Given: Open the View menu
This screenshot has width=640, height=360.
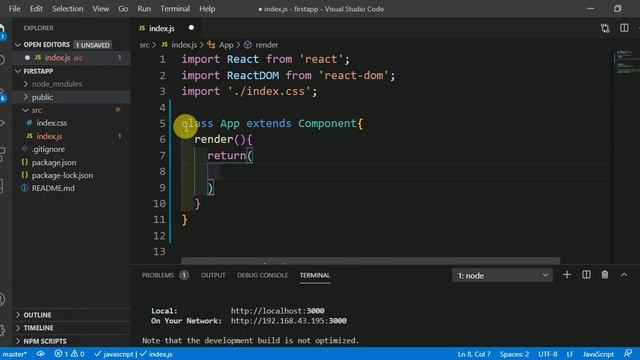Looking at the screenshot, I should point(100,9).
